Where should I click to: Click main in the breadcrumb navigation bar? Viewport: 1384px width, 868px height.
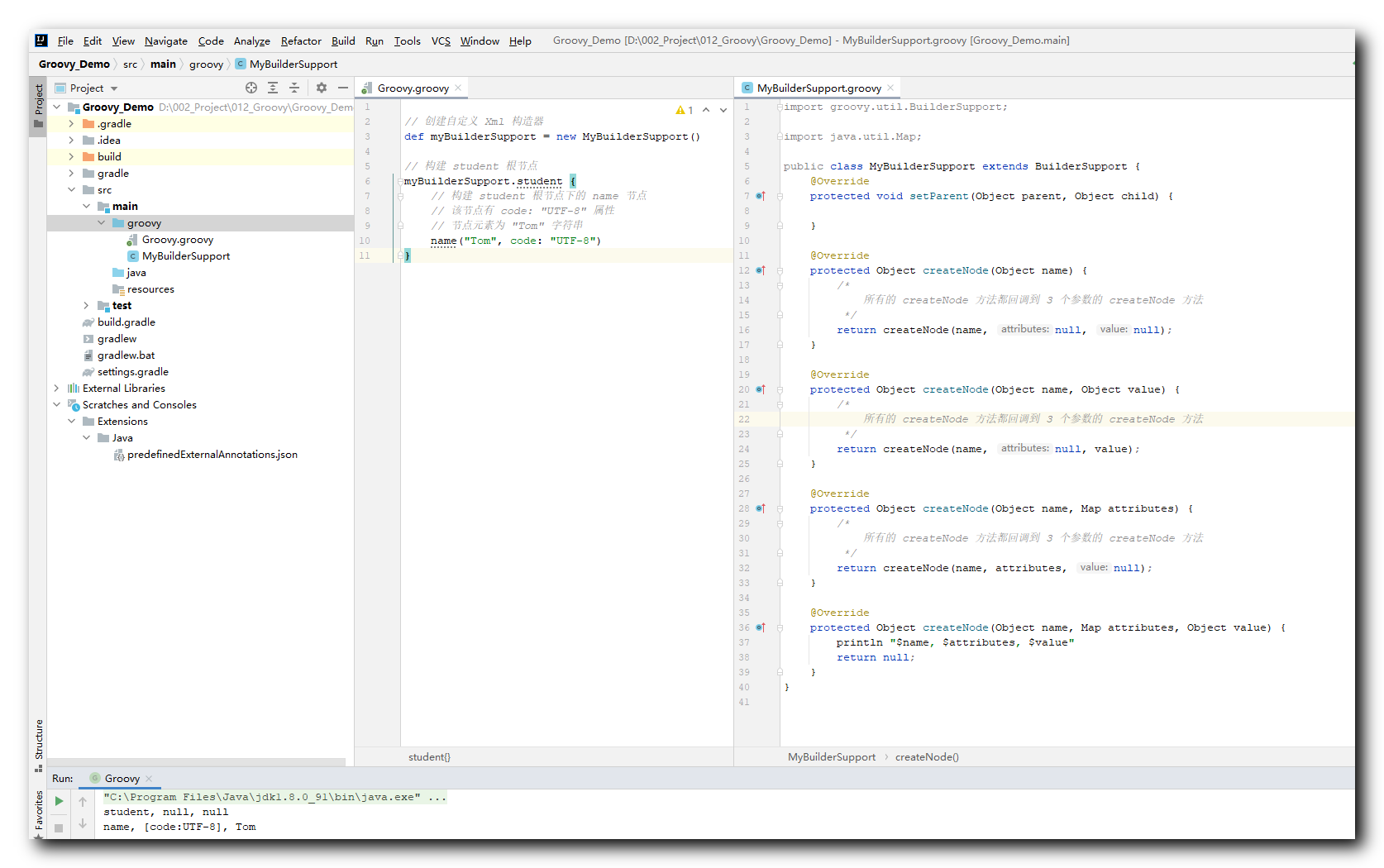click(x=163, y=64)
